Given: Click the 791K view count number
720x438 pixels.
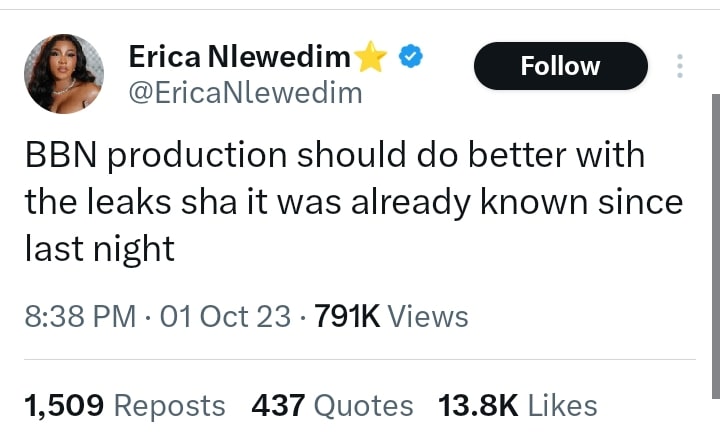Looking at the screenshot, I should tap(347, 317).
